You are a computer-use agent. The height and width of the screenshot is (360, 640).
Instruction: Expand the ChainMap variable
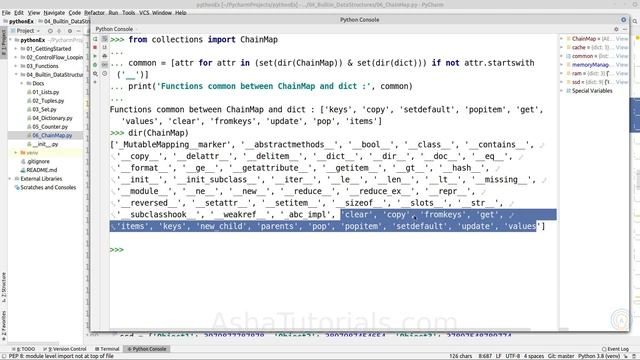562,39
